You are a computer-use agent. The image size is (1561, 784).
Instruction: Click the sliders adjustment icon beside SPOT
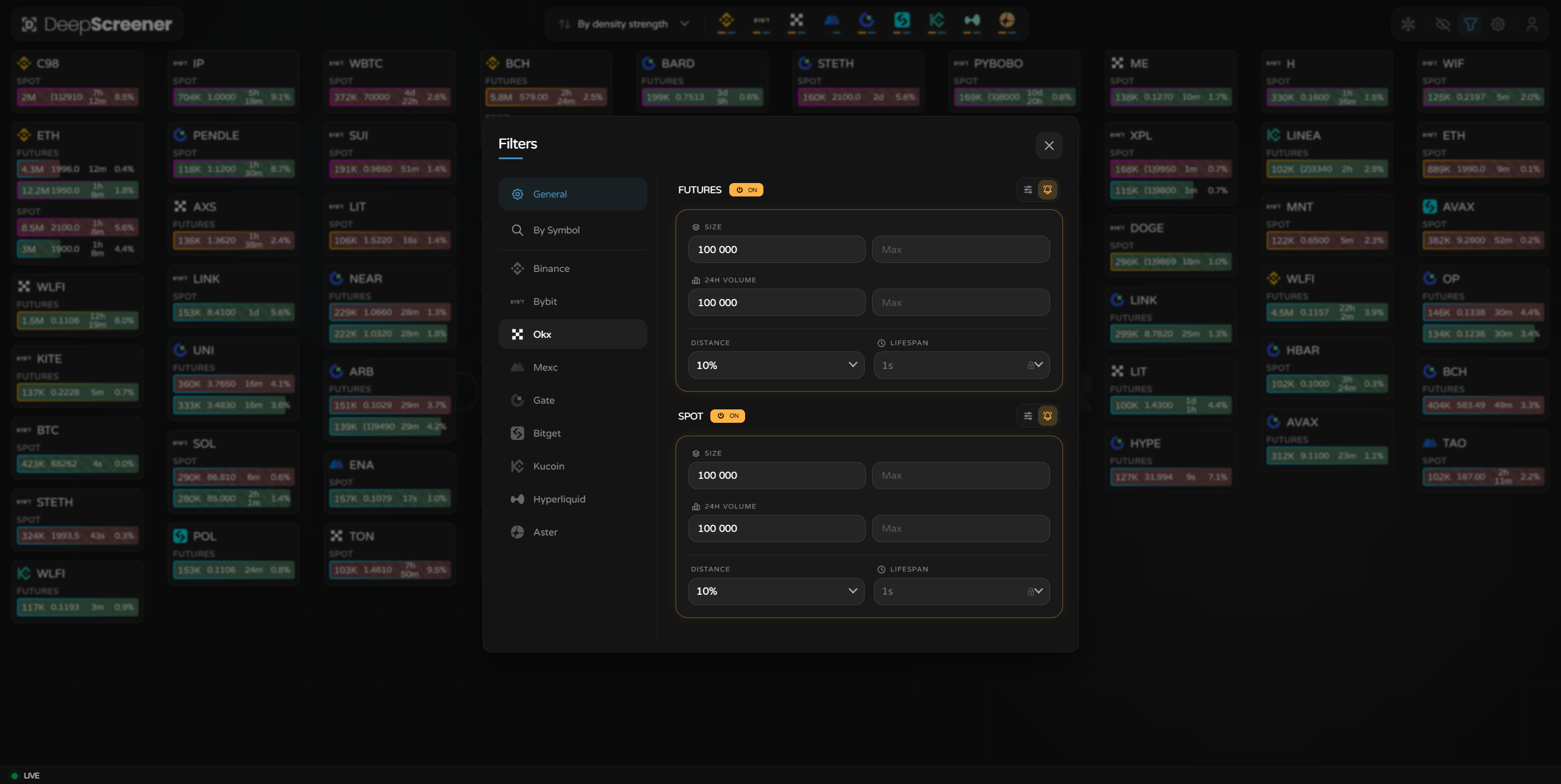point(1027,415)
